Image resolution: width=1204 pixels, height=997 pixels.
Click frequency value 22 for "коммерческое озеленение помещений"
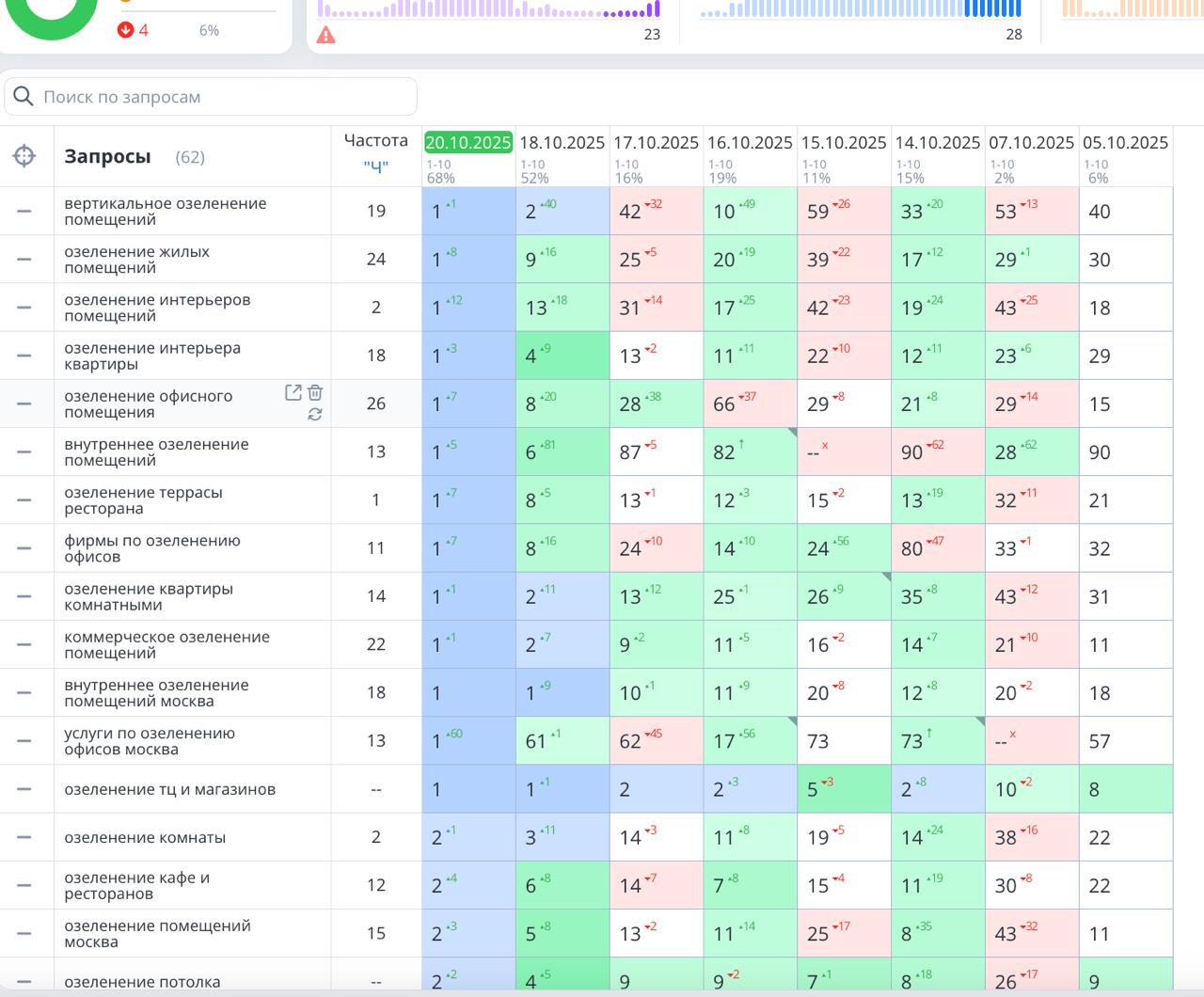[x=376, y=644]
